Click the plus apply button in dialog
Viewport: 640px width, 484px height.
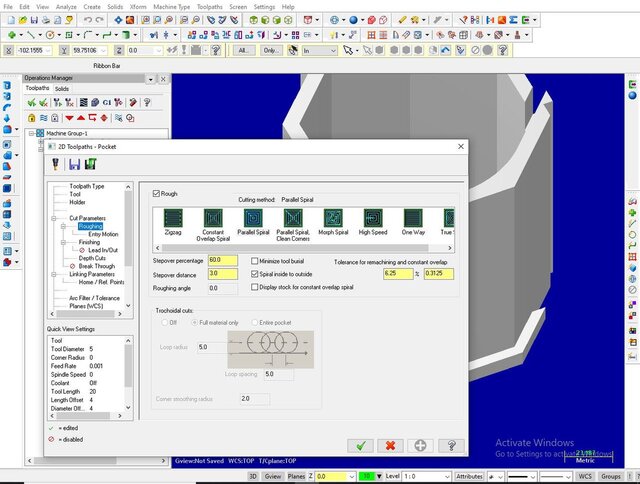[421, 446]
